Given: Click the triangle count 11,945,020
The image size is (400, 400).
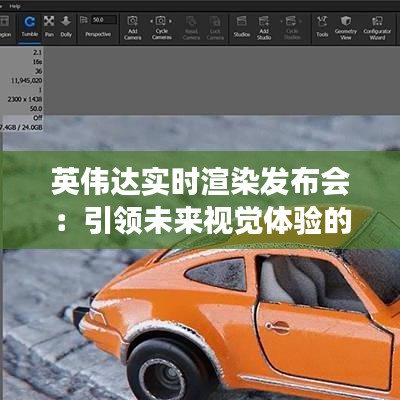Looking at the screenshot, I should tap(26, 81).
